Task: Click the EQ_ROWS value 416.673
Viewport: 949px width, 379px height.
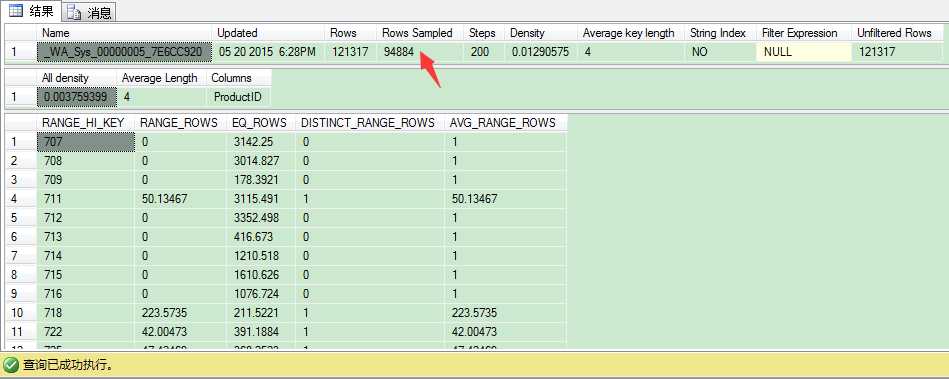Action: (261, 237)
